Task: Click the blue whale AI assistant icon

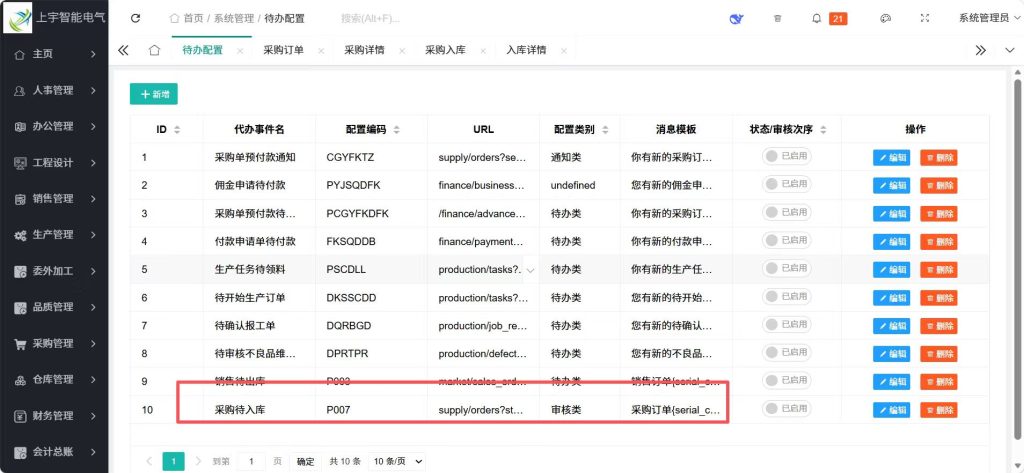Action: pyautogui.click(x=737, y=18)
